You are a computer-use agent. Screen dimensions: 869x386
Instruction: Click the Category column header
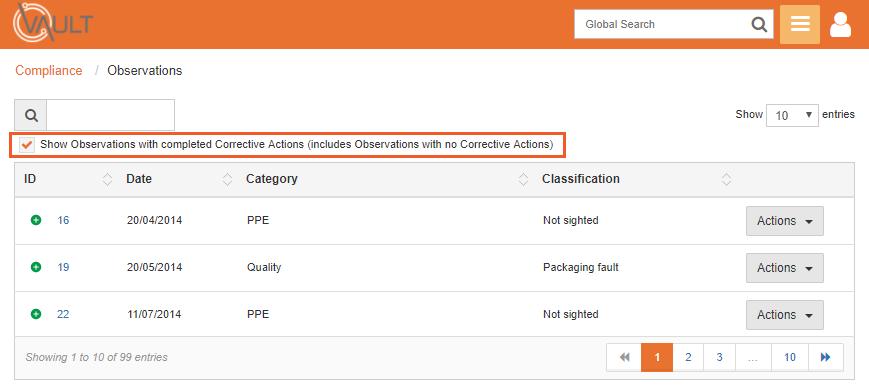pos(272,179)
